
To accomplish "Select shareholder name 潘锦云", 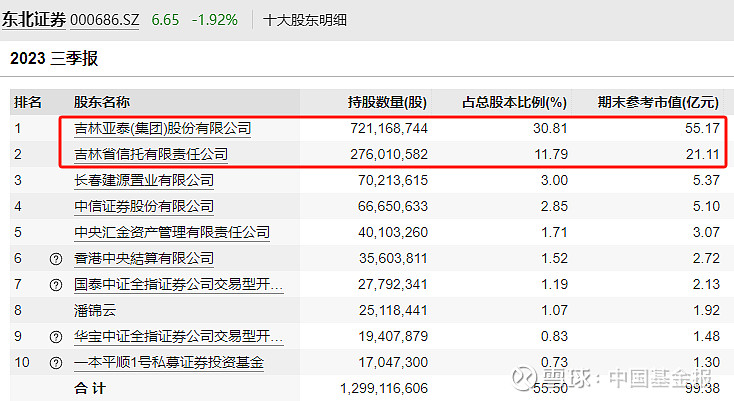I will click(95, 311).
